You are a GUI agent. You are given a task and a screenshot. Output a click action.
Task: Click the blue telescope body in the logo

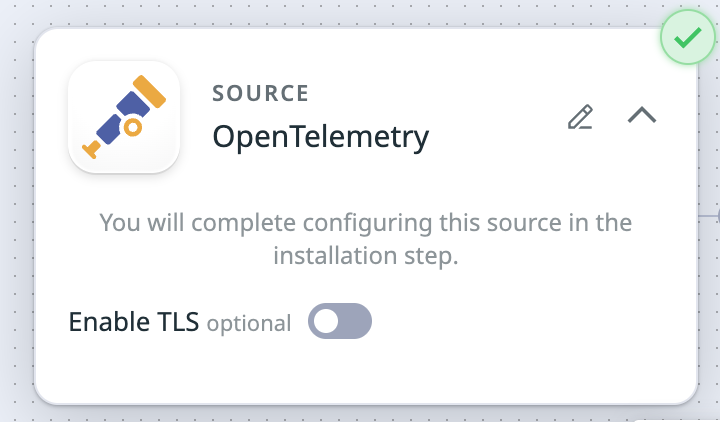pos(123,118)
